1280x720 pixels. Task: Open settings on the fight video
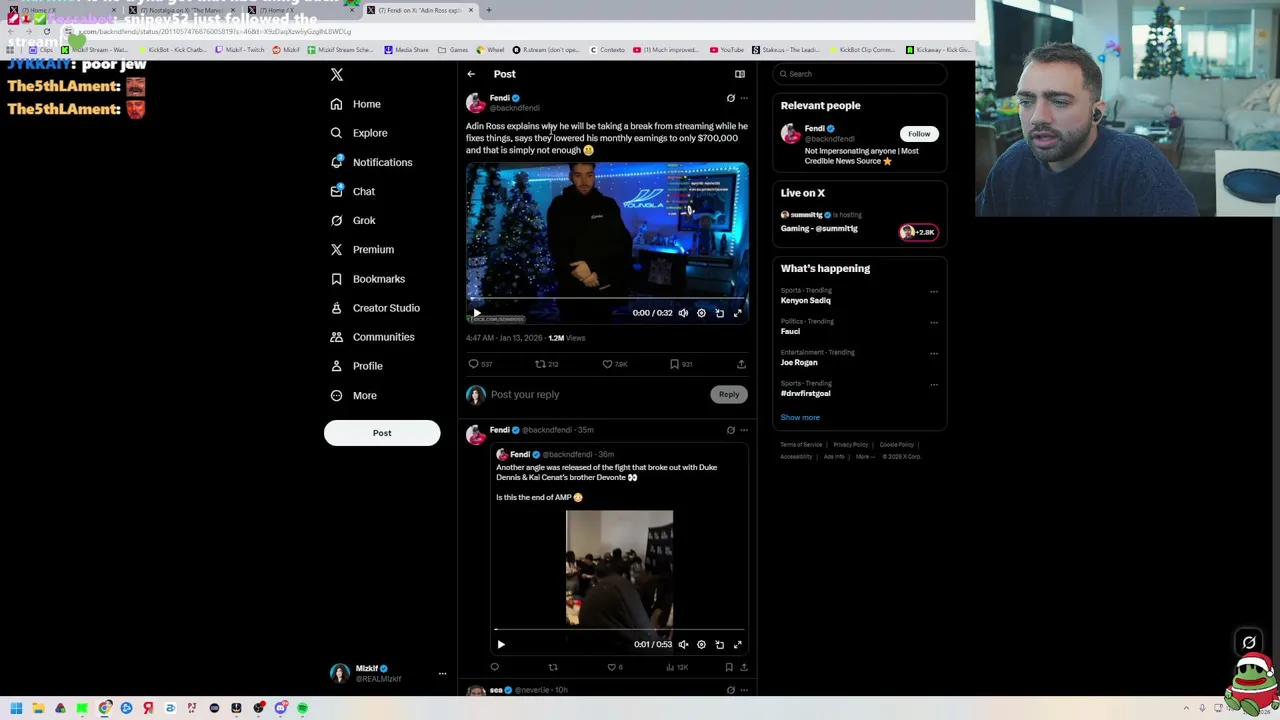coord(701,645)
